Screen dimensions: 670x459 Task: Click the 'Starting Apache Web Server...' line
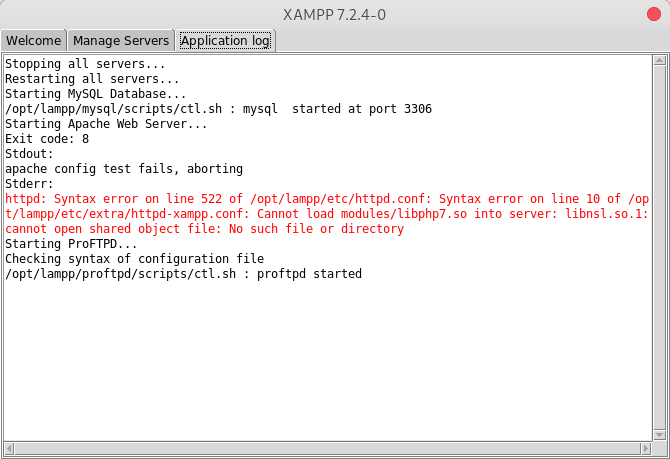106,124
